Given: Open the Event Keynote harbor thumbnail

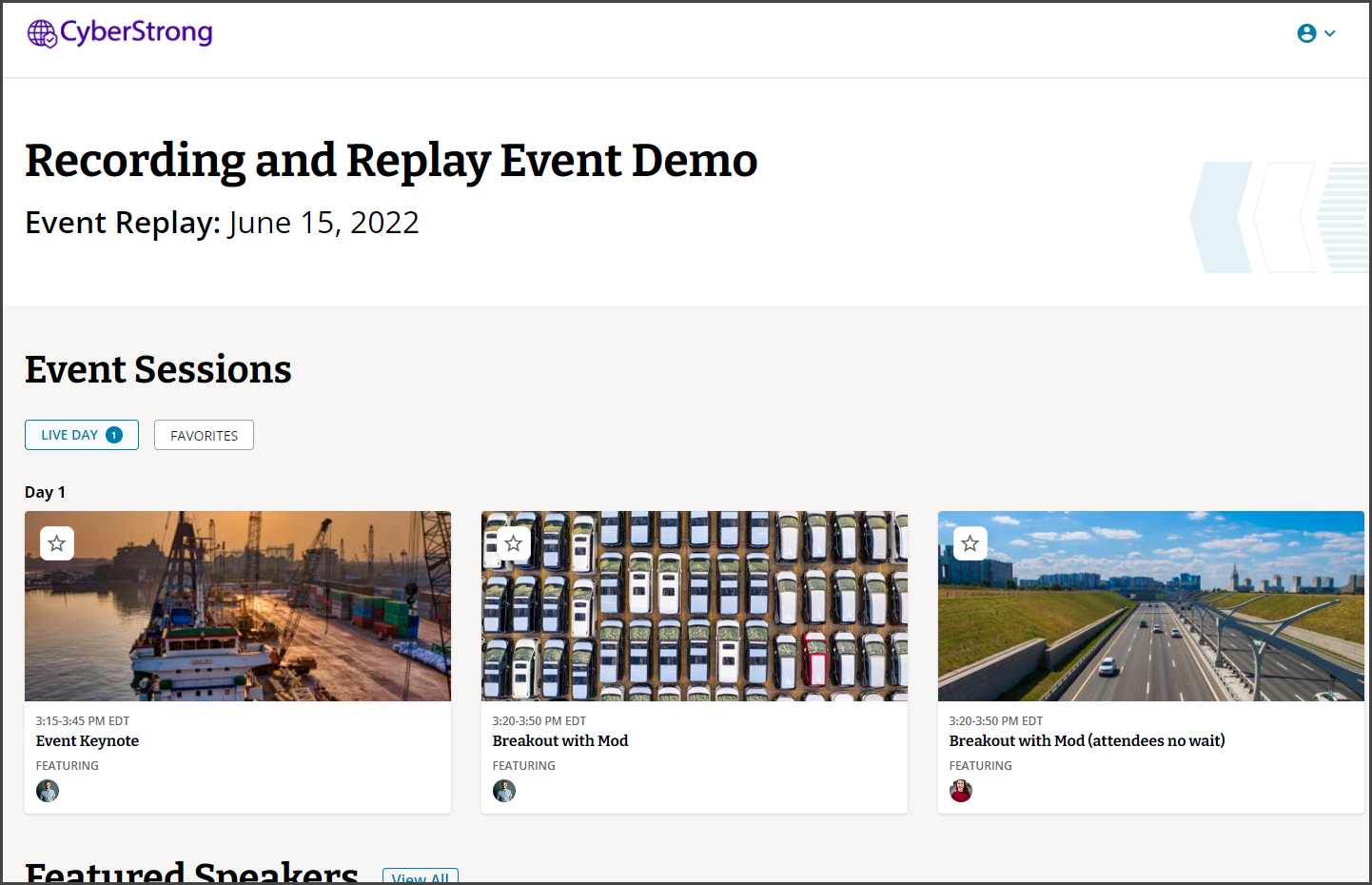Looking at the screenshot, I should click(x=238, y=606).
